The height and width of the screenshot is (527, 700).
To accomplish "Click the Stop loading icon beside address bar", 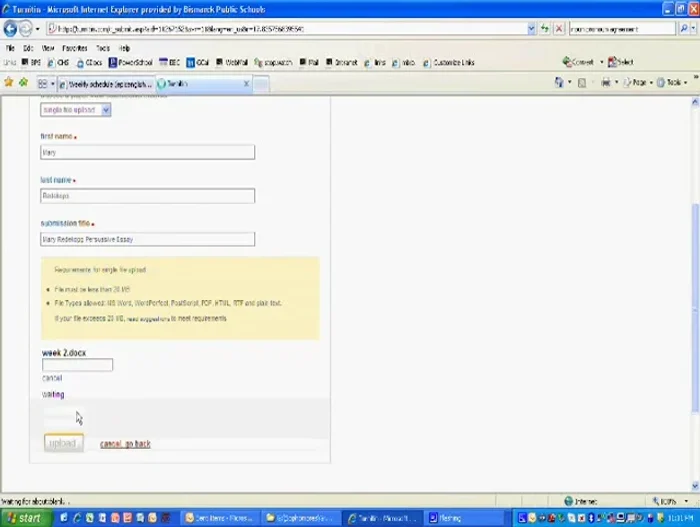I will tap(559, 29).
